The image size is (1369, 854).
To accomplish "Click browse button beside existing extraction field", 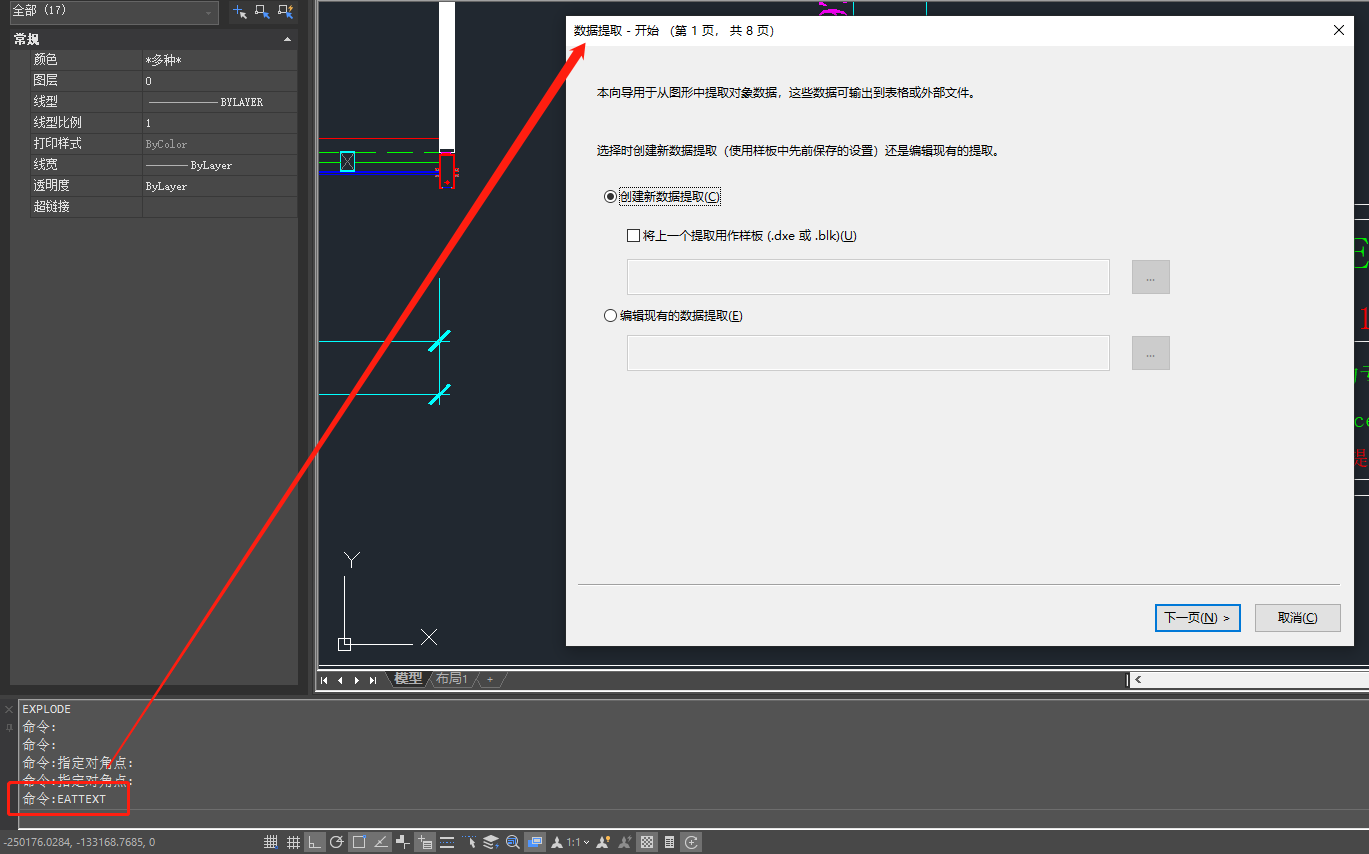I will click(x=1150, y=353).
